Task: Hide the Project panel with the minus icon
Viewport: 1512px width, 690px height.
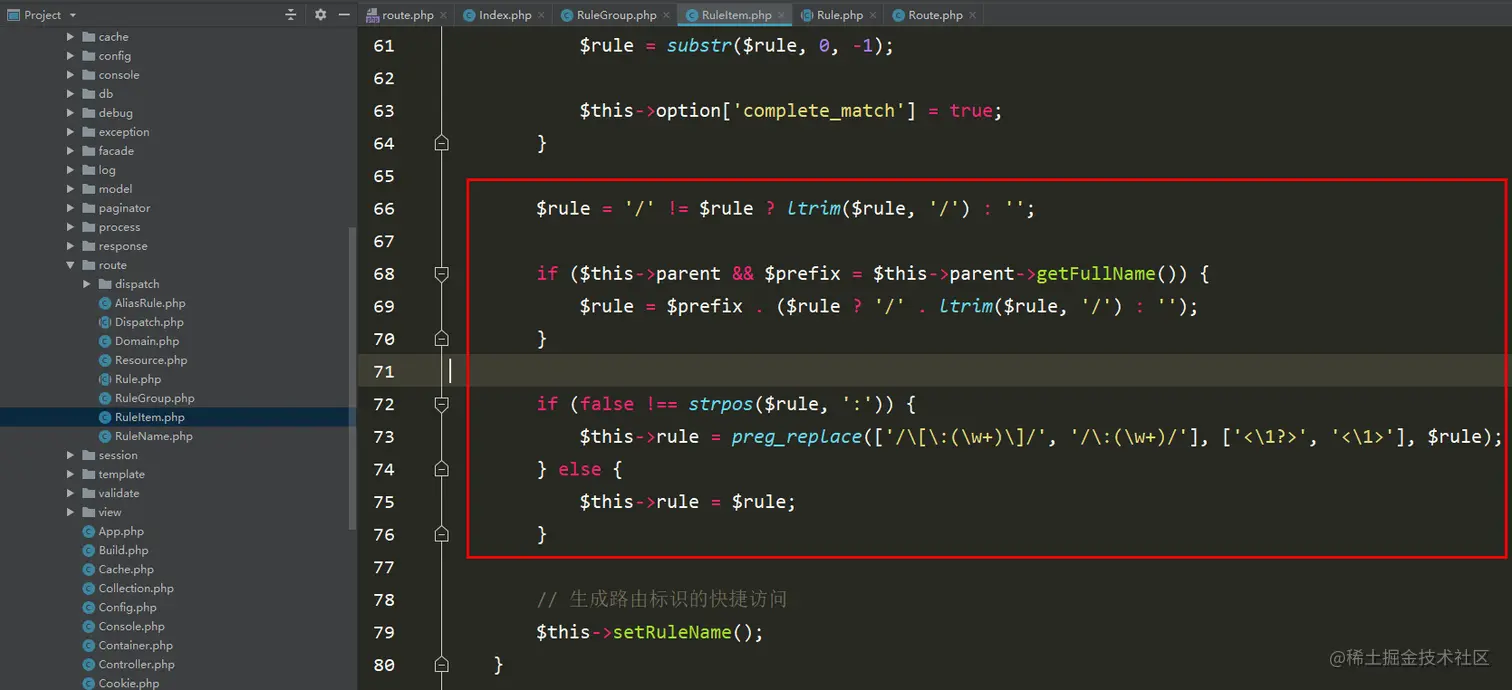Action: coord(344,15)
